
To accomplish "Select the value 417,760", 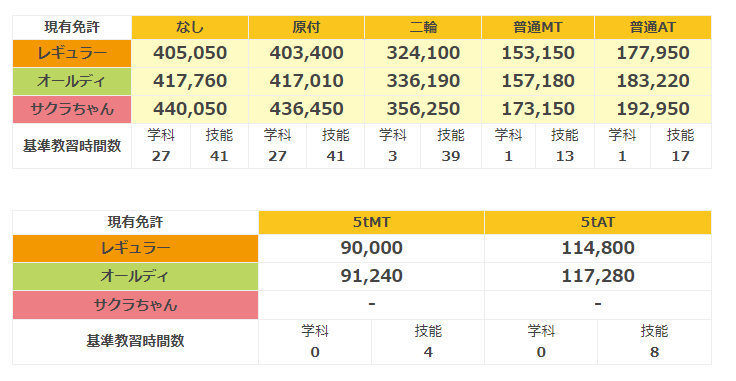I will tap(190, 81).
